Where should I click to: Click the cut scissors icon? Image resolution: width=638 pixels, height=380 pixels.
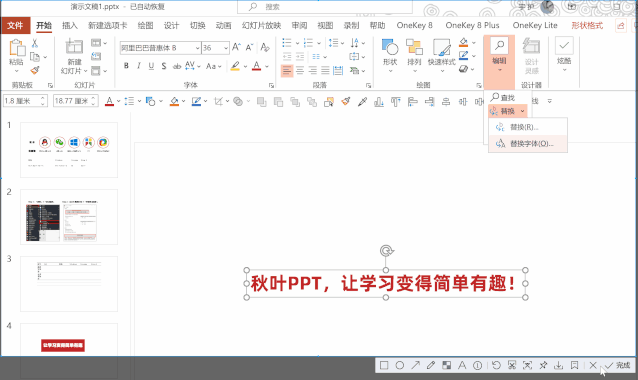(35, 43)
